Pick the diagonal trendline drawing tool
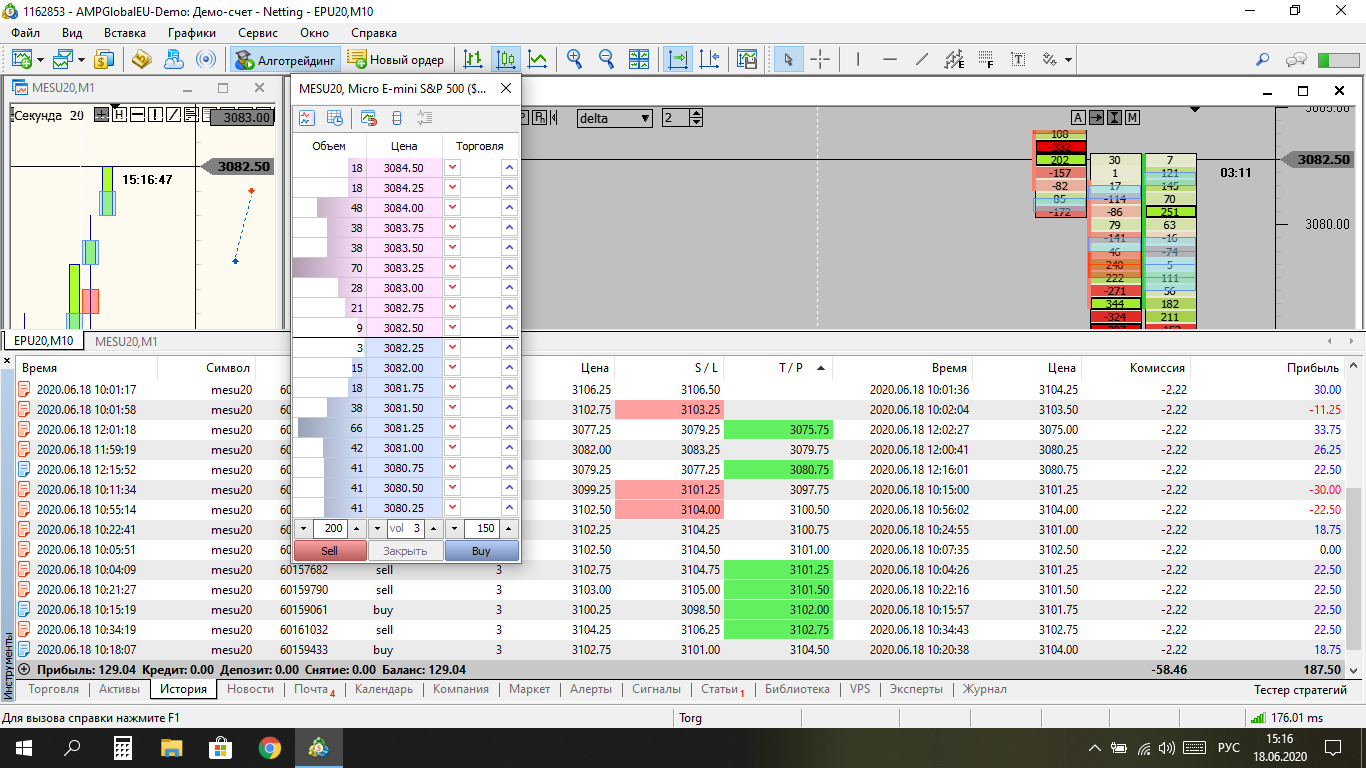Viewport: 1366px width, 768px height. coord(922,59)
